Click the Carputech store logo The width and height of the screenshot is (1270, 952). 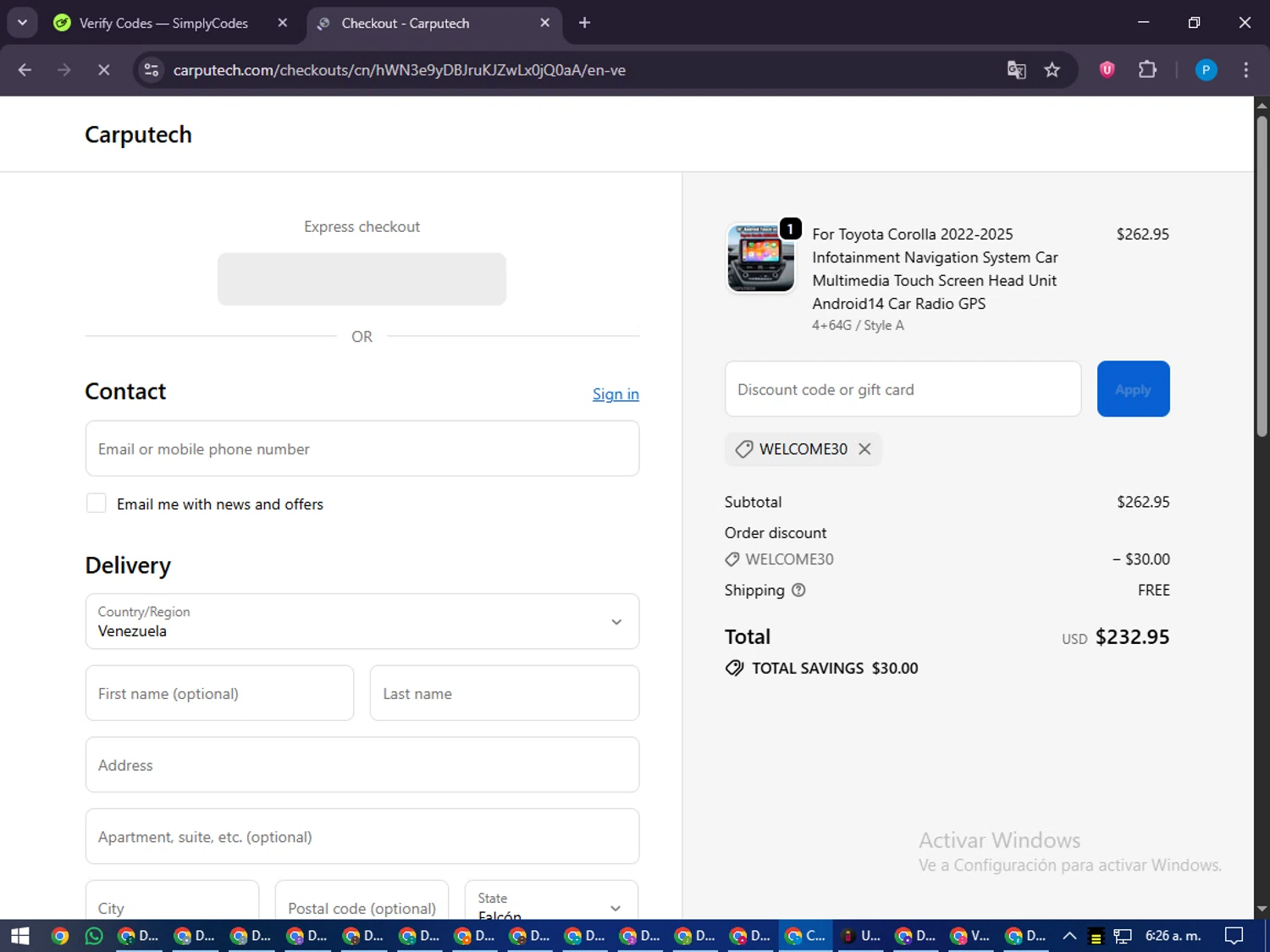click(138, 135)
